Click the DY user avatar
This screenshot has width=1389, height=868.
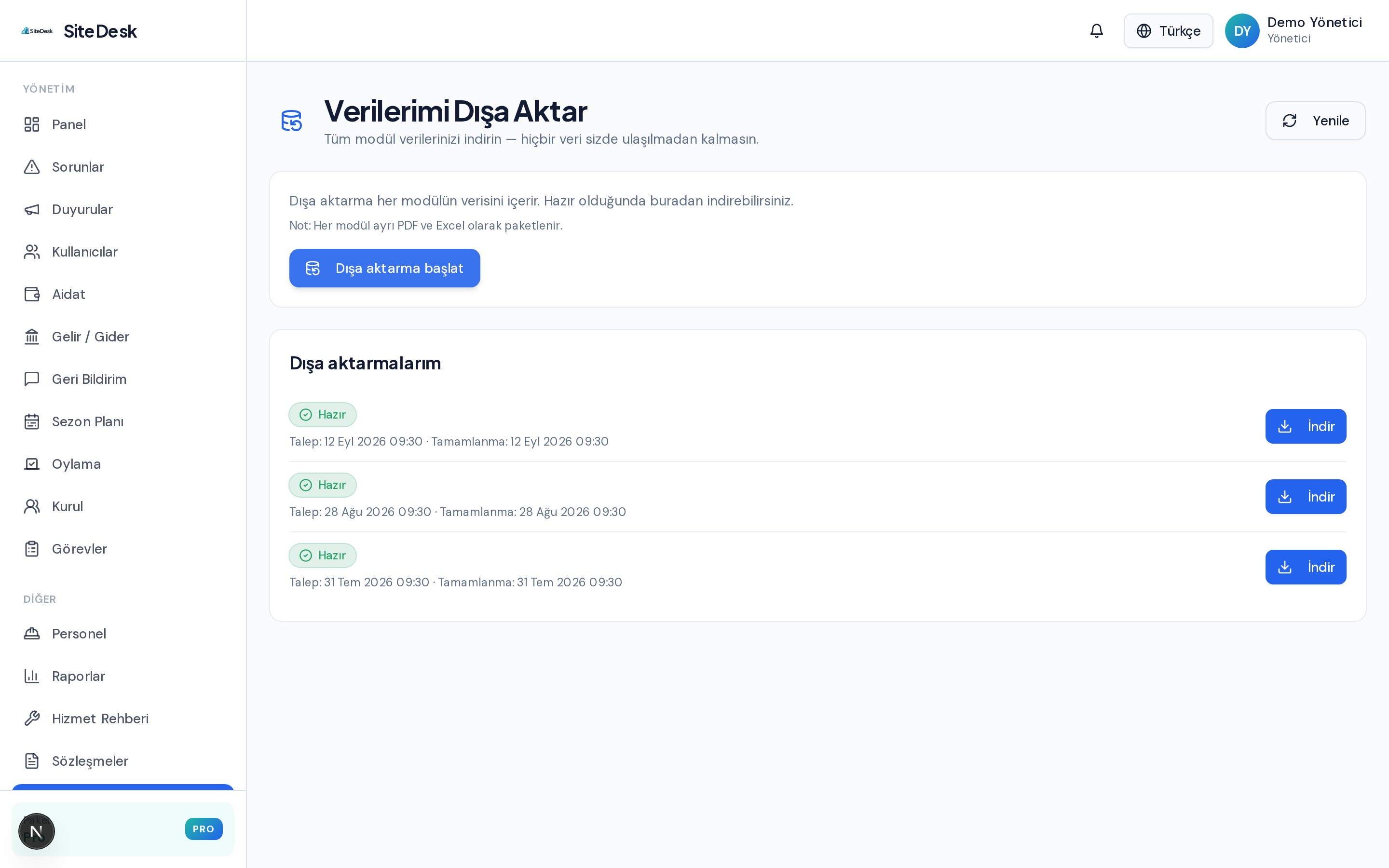pyautogui.click(x=1242, y=31)
